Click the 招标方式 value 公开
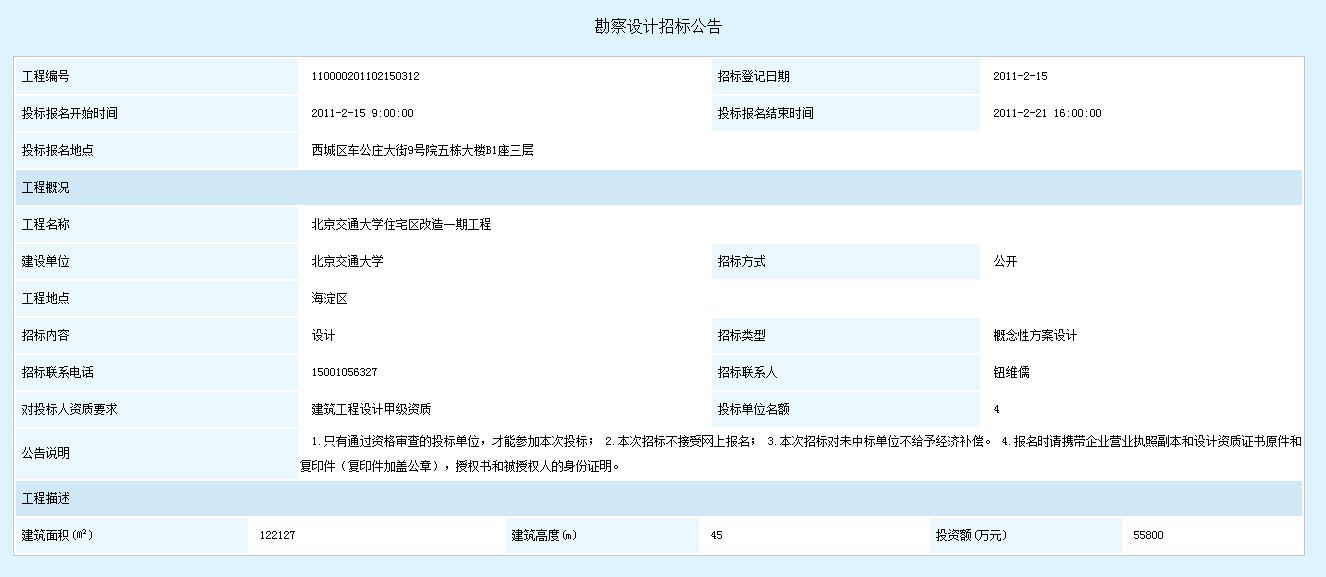 (x=1005, y=262)
